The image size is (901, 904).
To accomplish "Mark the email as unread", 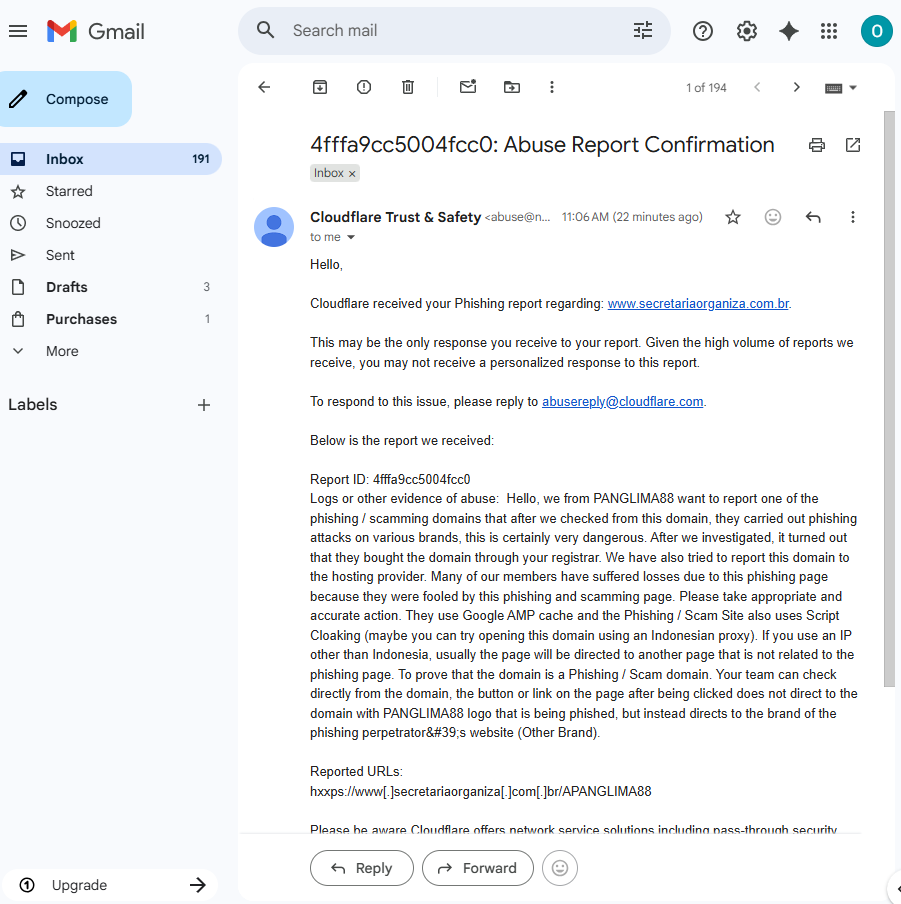I will [468, 86].
